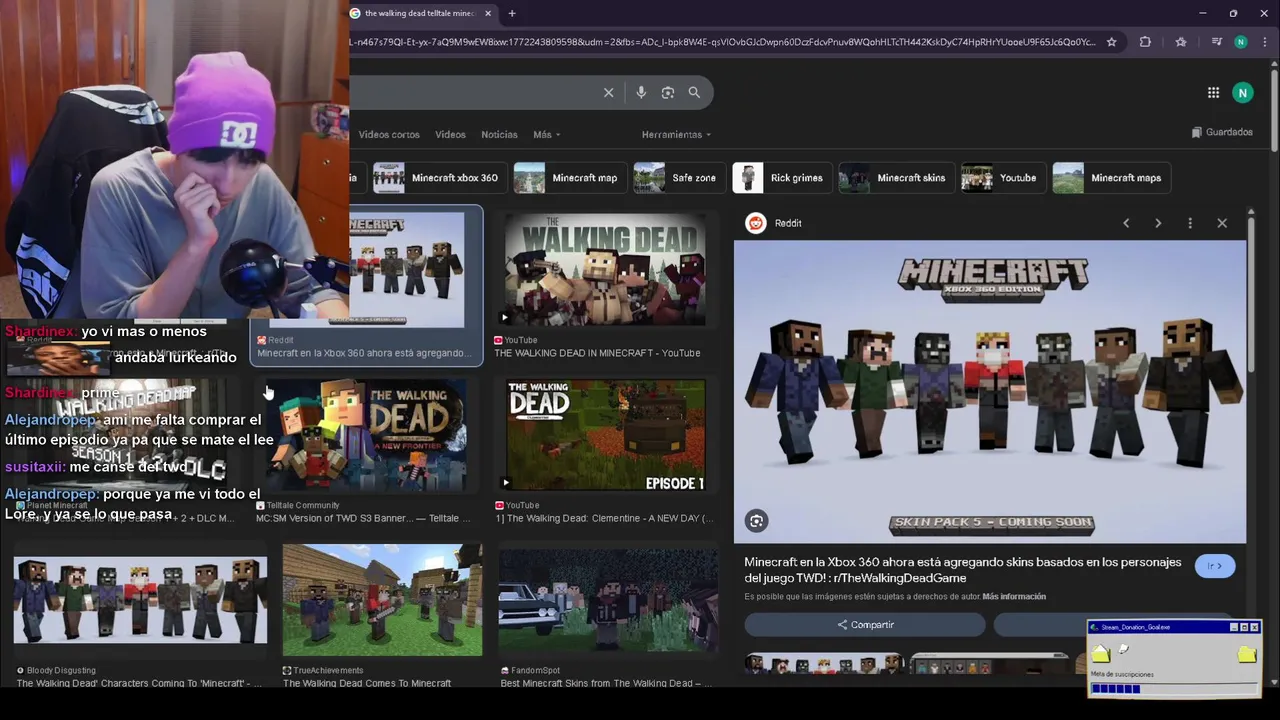
Task: Open the Guardados saved items
Action: click(x=1222, y=132)
